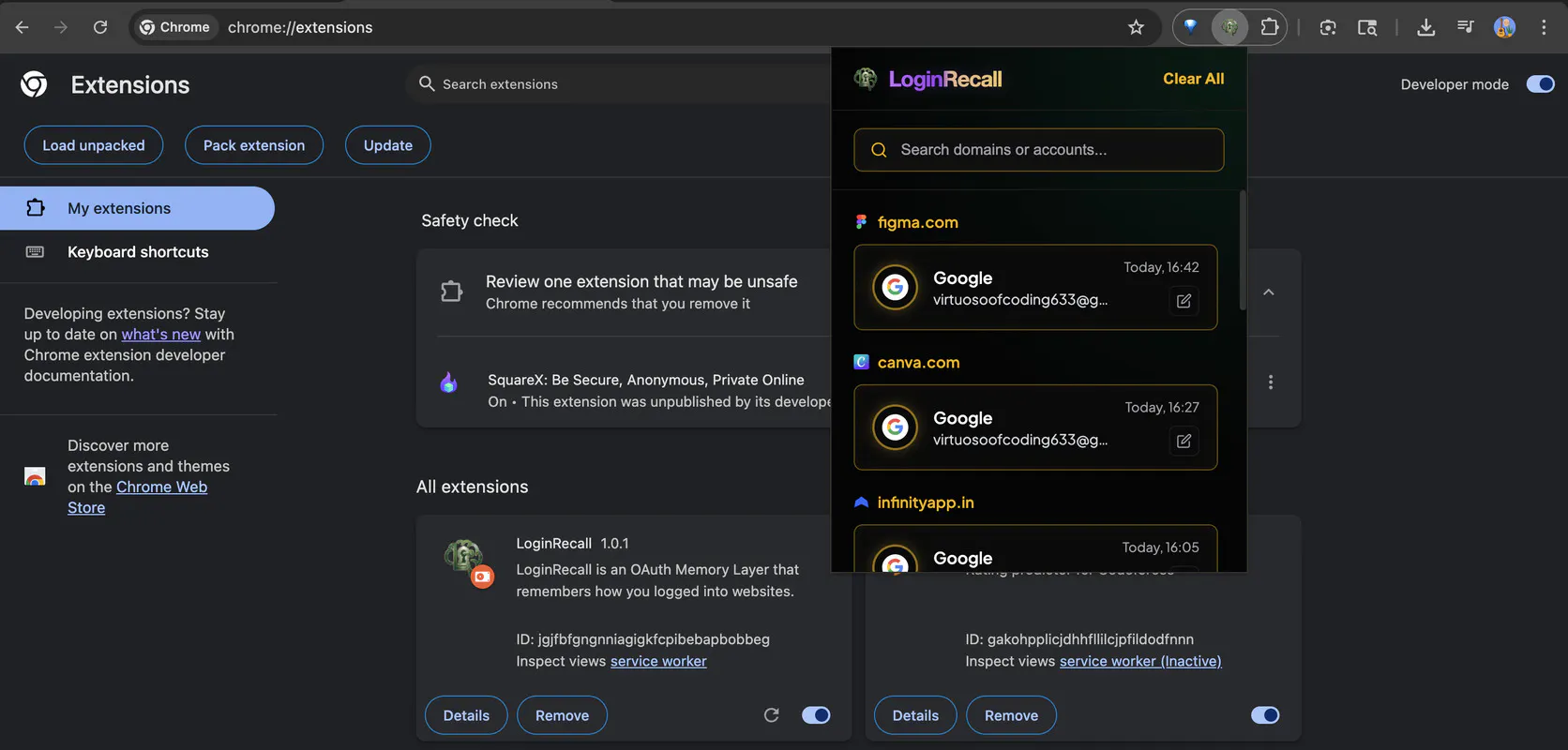
Task: Click the Chrome Web Store rainbow icon
Action: (x=35, y=476)
